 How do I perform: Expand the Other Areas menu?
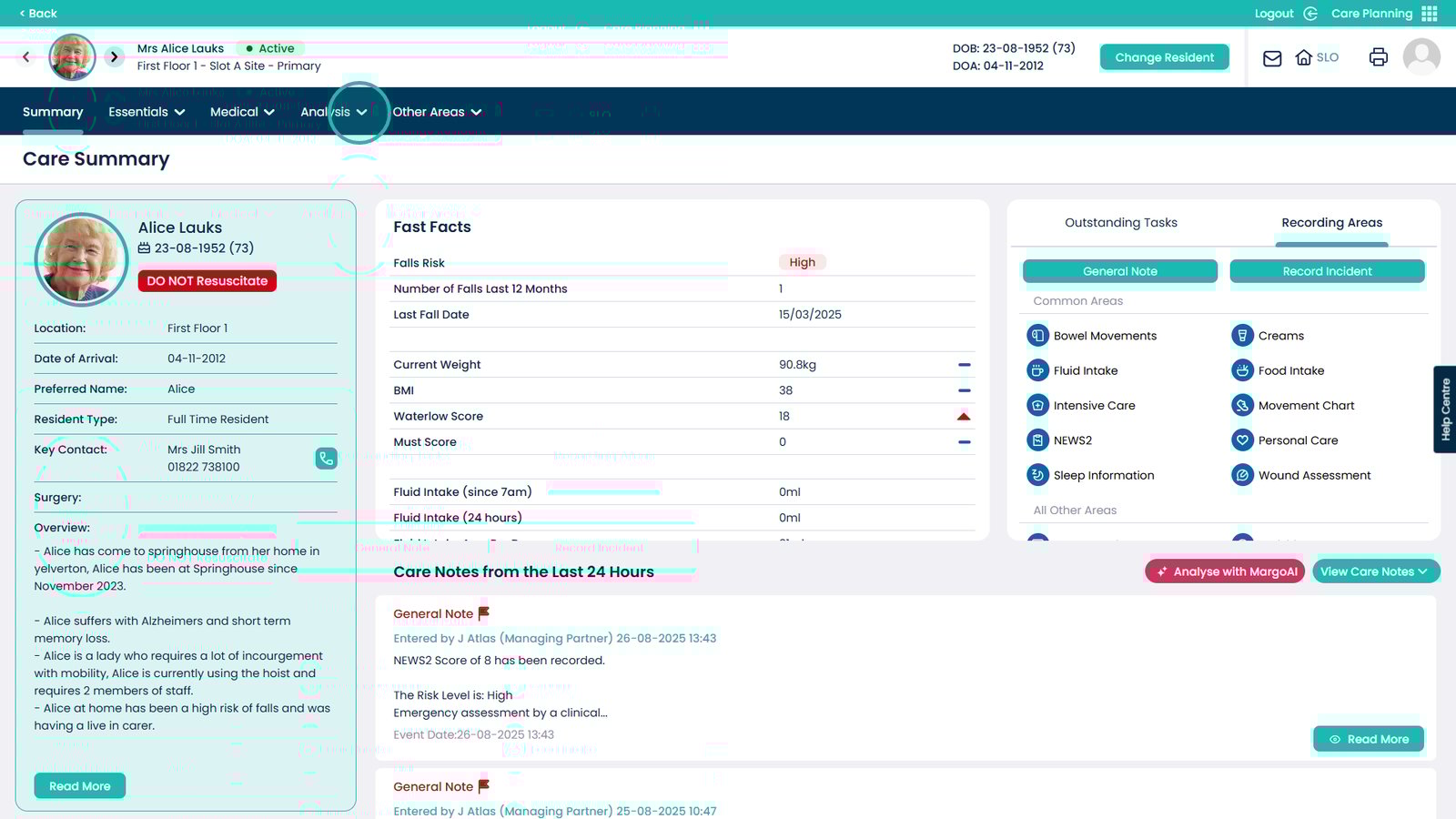pos(437,112)
